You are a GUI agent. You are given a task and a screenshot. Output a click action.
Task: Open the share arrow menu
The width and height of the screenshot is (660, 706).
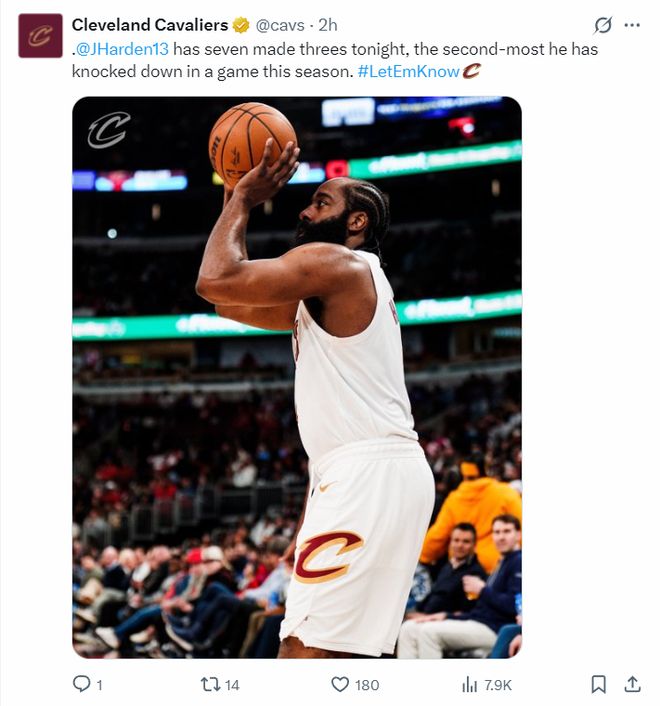pyautogui.click(x=632, y=684)
